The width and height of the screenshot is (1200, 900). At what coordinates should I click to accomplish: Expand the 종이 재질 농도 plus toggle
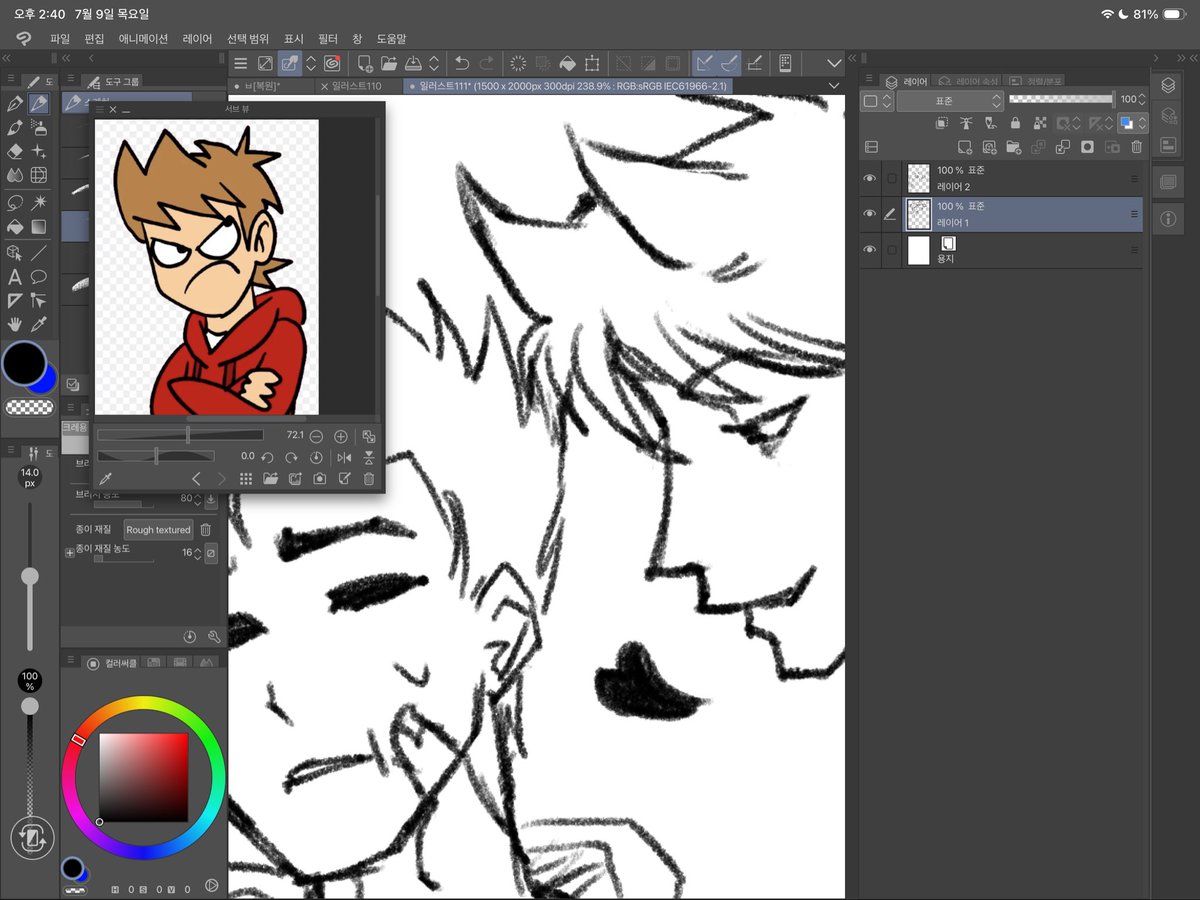70,552
